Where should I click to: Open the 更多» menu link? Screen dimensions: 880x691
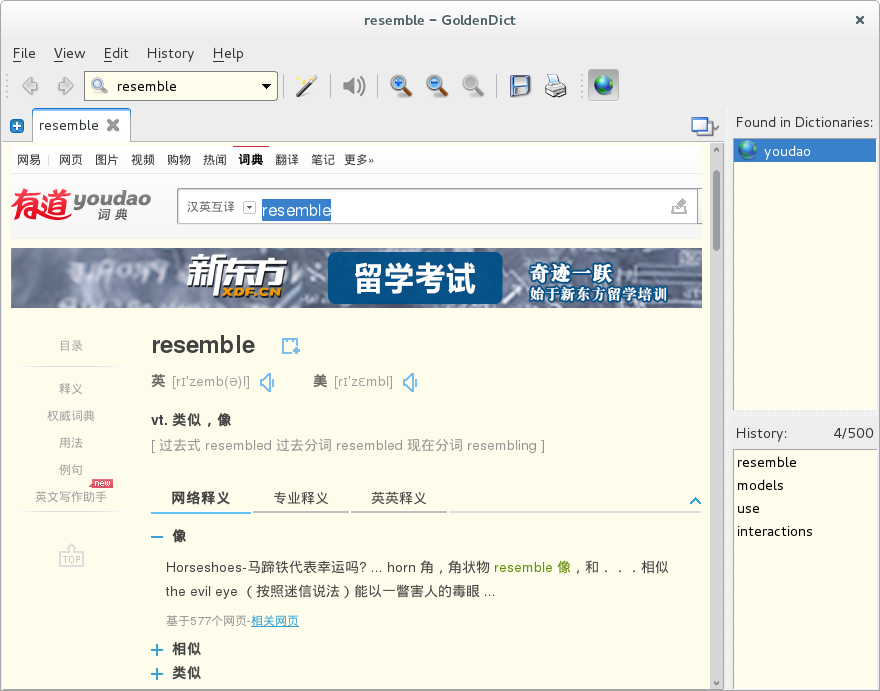(x=359, y=160)
